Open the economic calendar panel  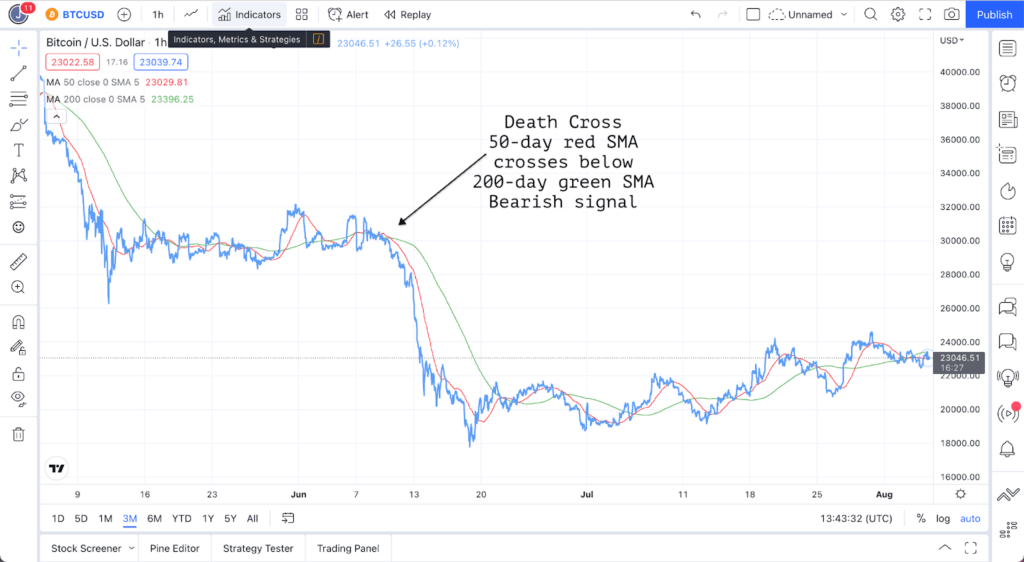(x=1008, y=226)
